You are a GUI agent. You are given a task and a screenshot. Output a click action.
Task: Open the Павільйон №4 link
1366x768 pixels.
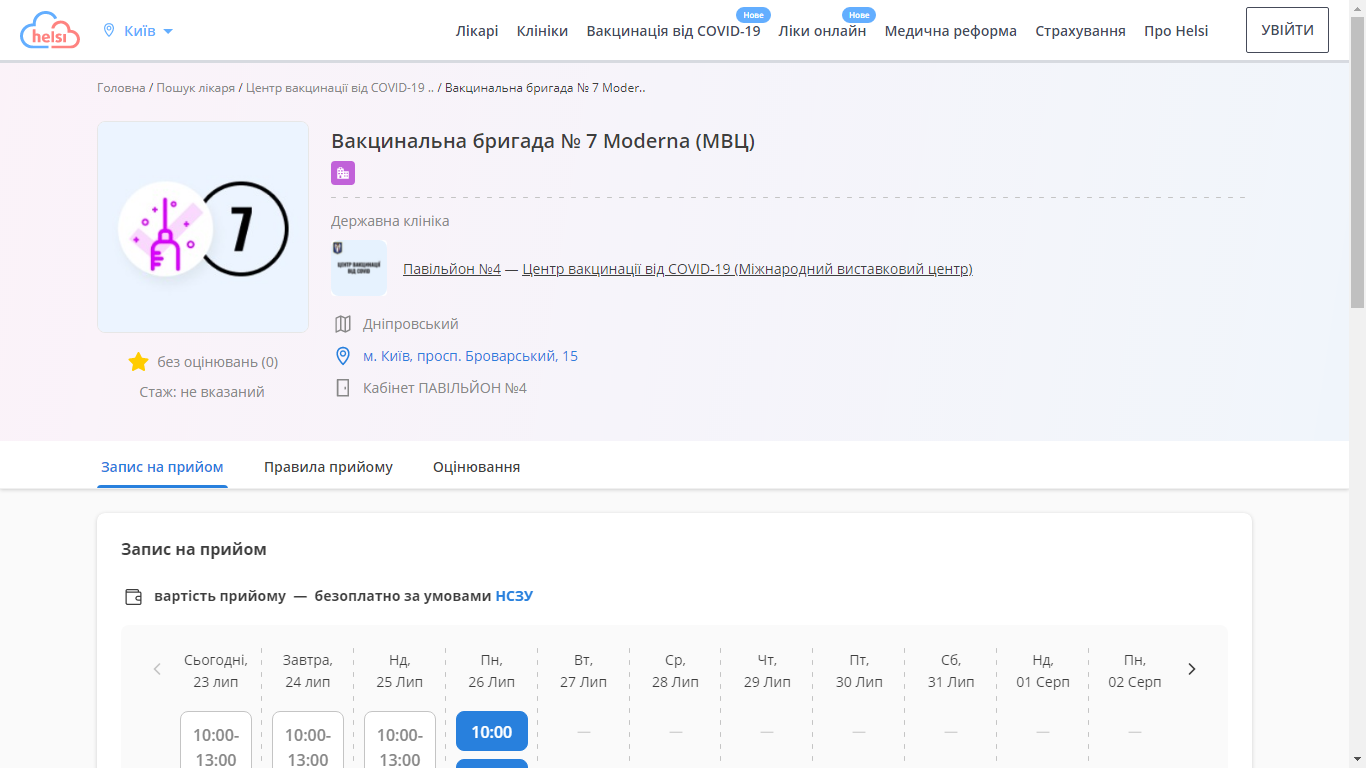coord(452,269)
